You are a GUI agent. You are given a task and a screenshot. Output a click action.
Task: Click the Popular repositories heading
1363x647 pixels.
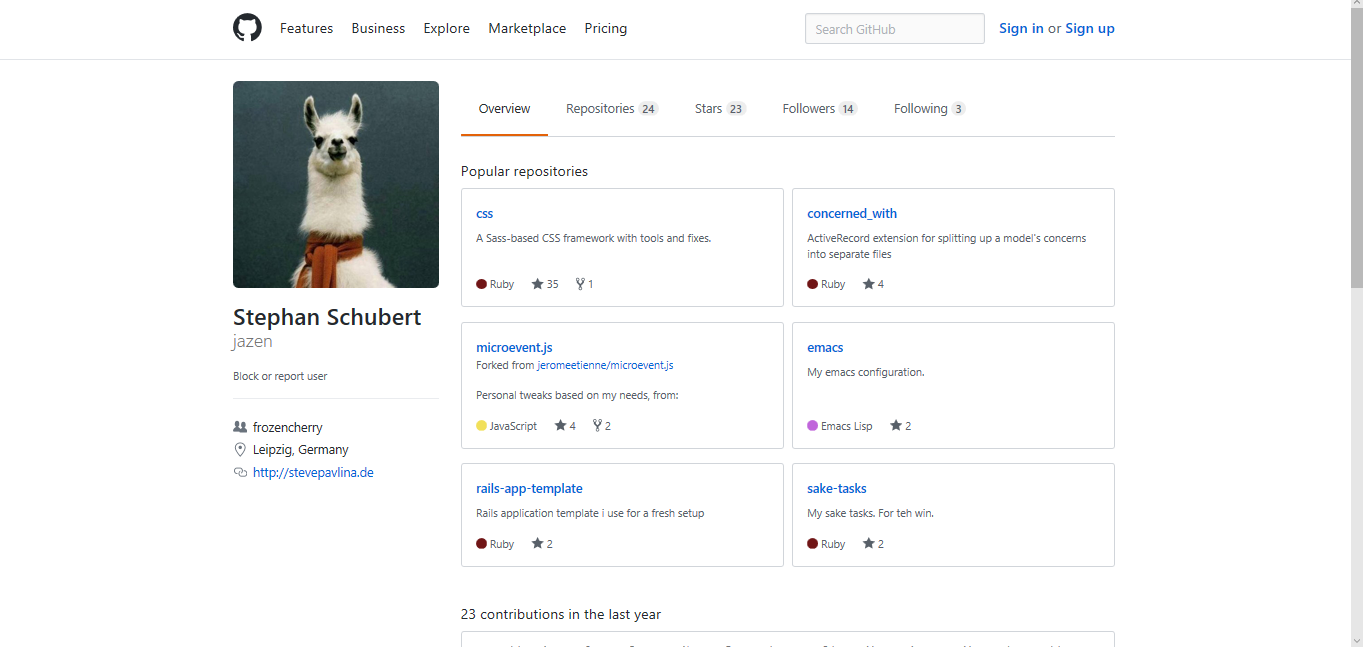[x=524, y=172]
